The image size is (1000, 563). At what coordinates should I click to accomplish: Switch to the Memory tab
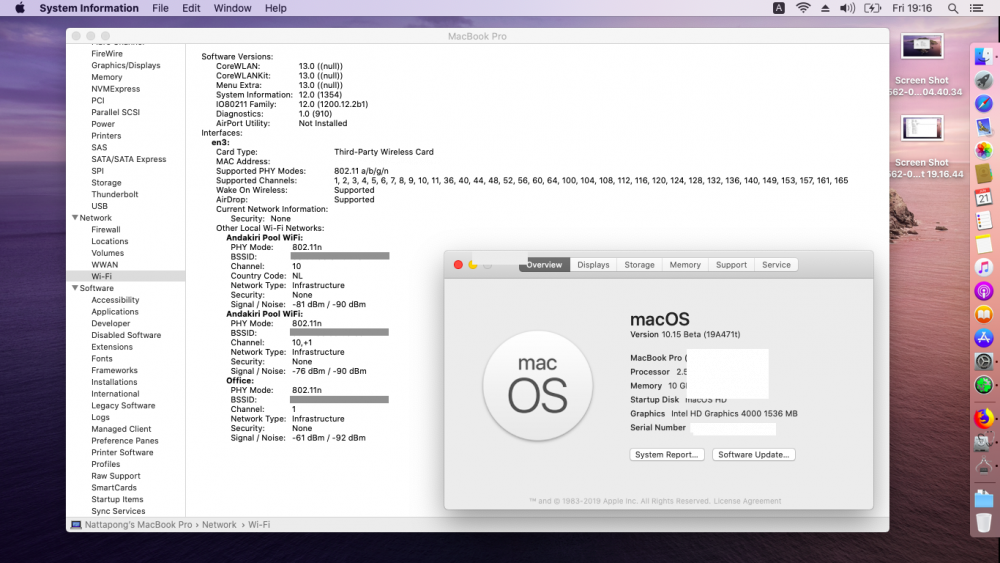click(x=685, y=265)
